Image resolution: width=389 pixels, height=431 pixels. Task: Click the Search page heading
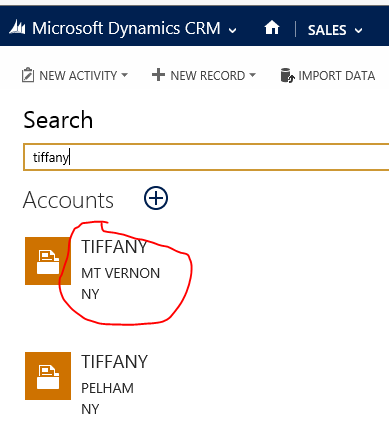[58, 120]
